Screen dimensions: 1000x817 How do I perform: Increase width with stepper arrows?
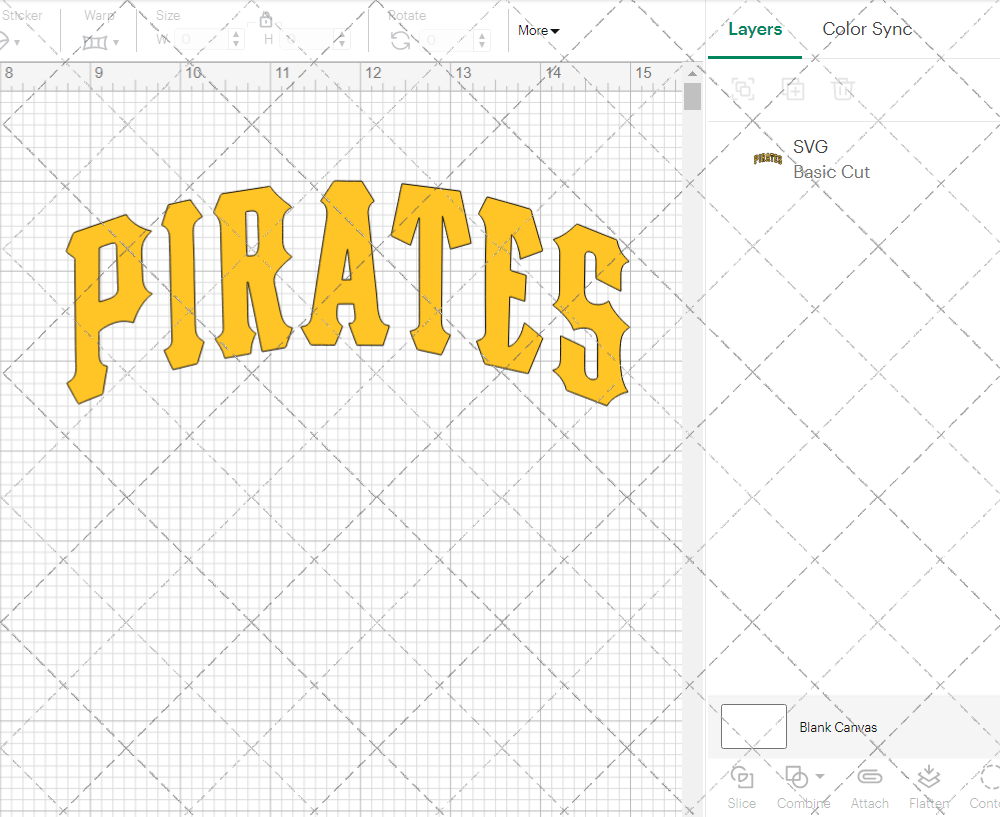tap(236, 35)
